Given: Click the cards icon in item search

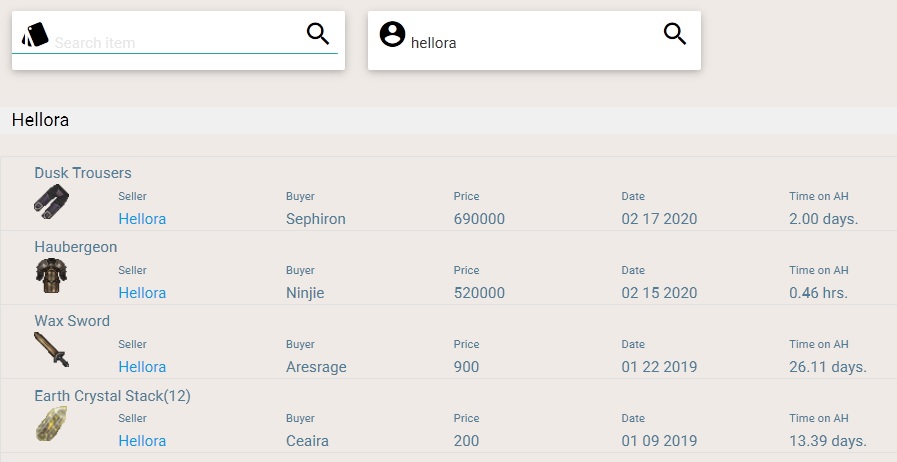Looking at the screenshot, I should 35,35.
